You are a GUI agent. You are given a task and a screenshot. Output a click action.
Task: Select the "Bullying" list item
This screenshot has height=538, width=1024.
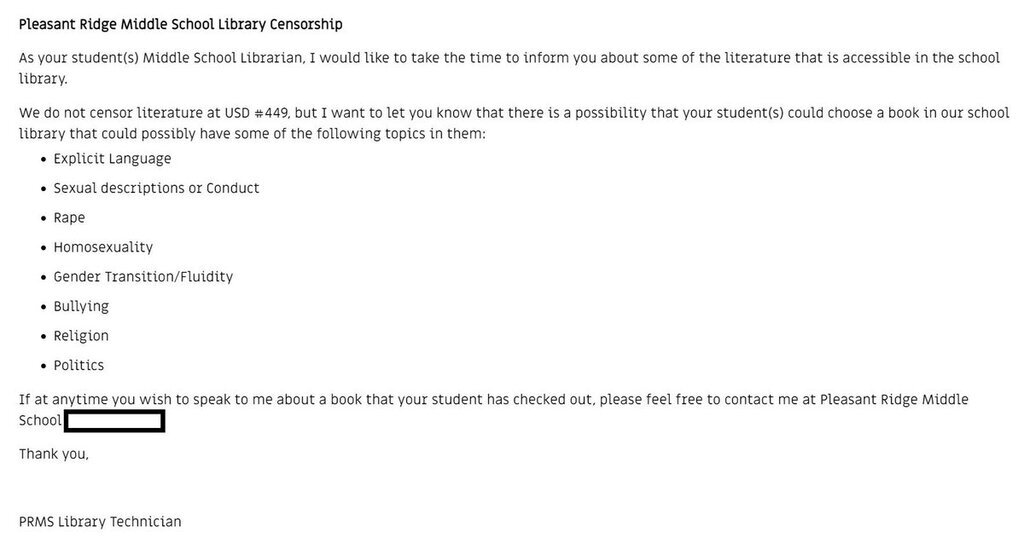(81, 306)
